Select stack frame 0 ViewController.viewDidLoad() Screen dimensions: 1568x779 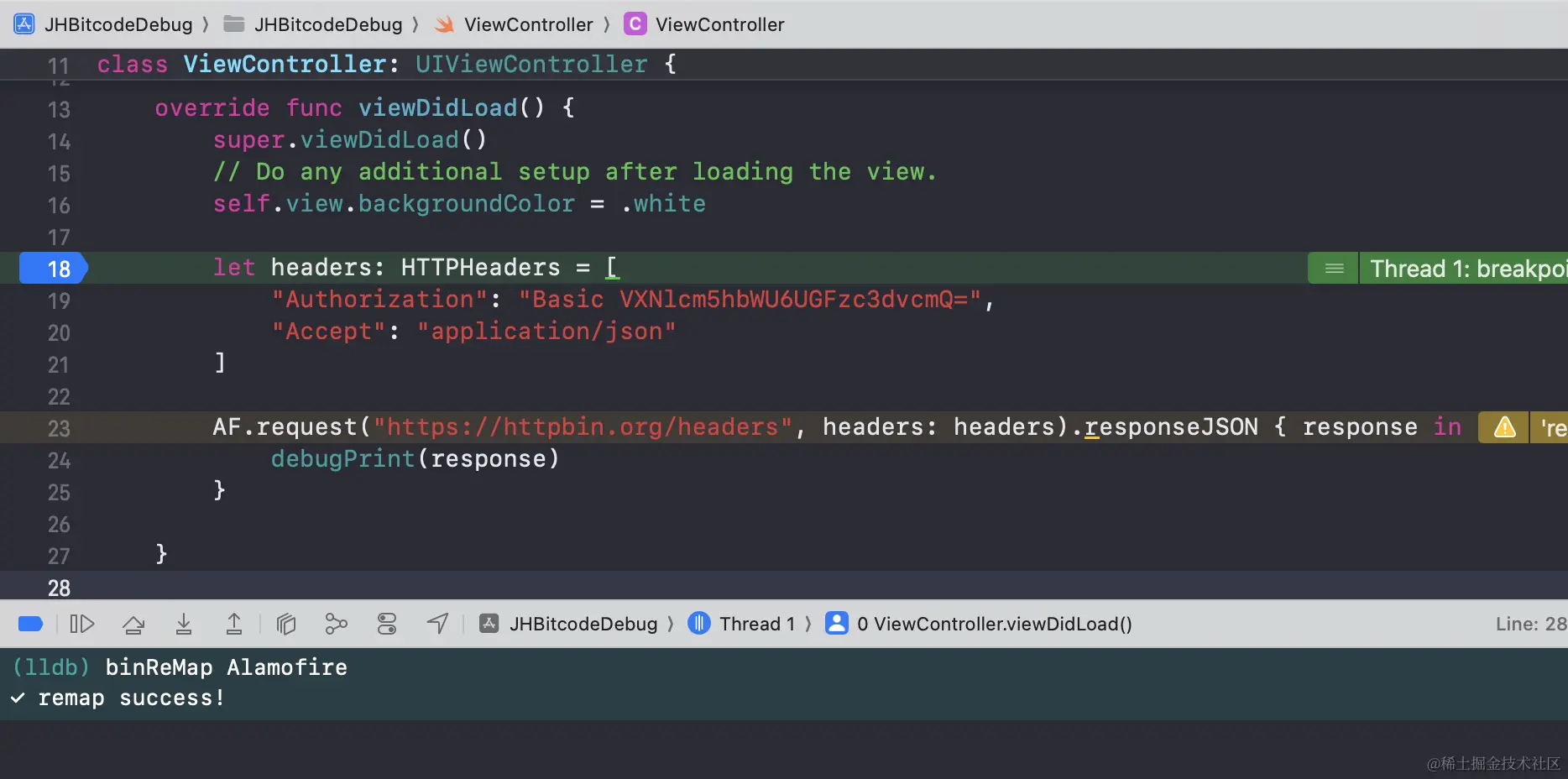995,624
